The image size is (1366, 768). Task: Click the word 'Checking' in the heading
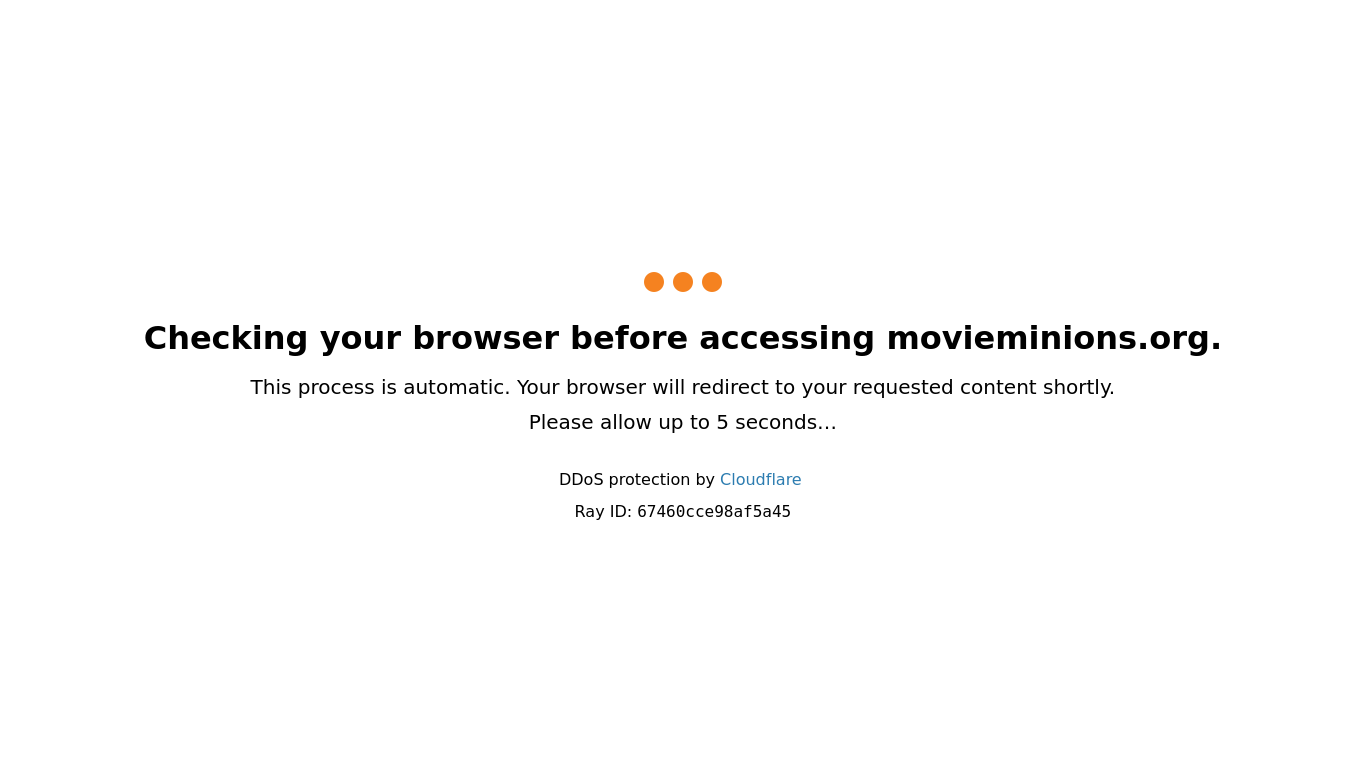[x=226, y=339]
